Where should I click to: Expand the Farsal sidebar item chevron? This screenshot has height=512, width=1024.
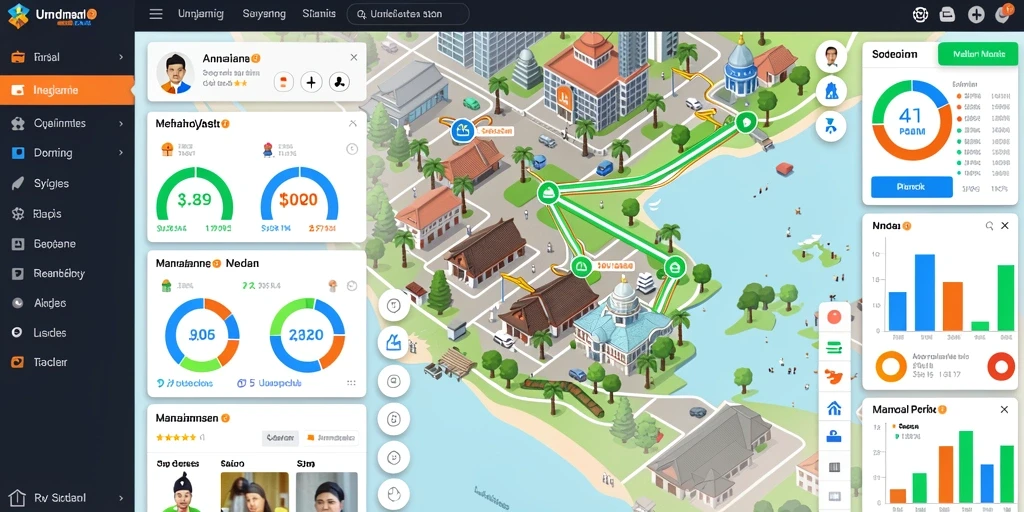point(121,57)
